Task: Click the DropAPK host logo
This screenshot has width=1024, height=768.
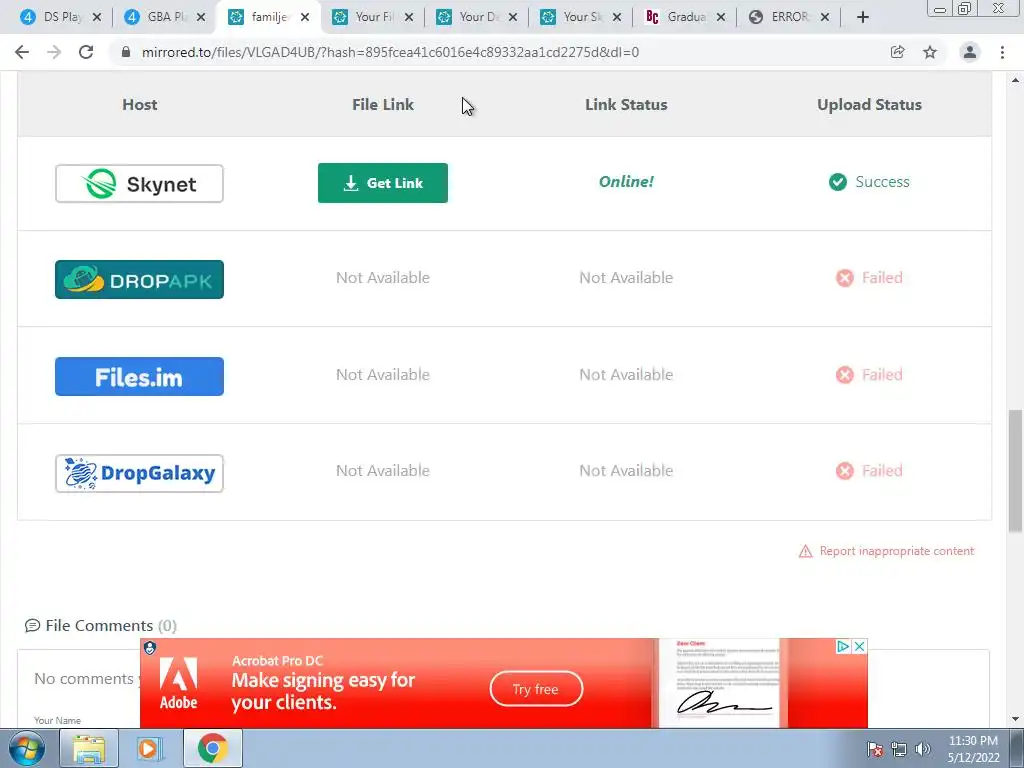Action: (139, 280)
